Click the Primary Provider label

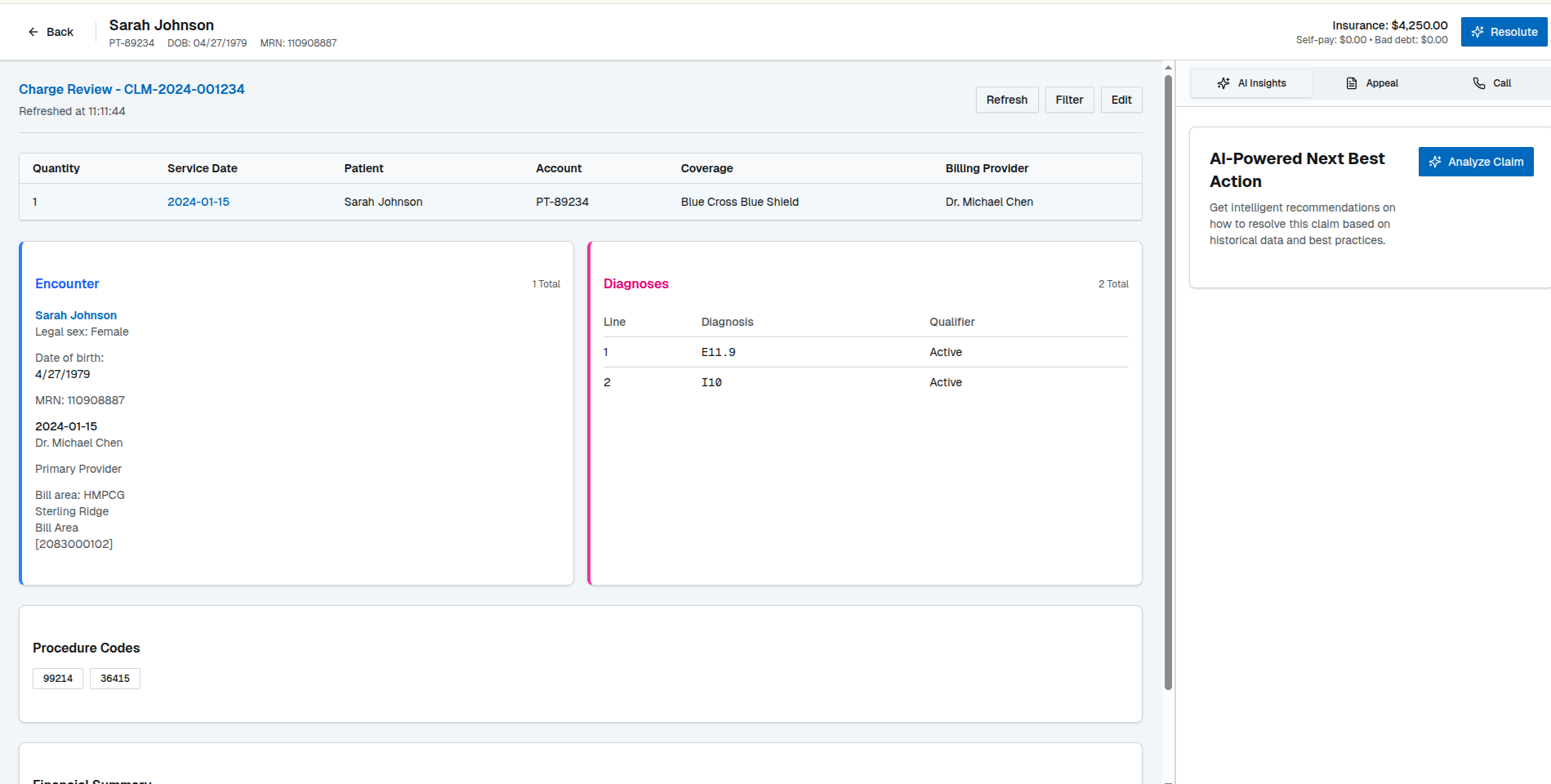pyautogui.click(x=78, y=469)
